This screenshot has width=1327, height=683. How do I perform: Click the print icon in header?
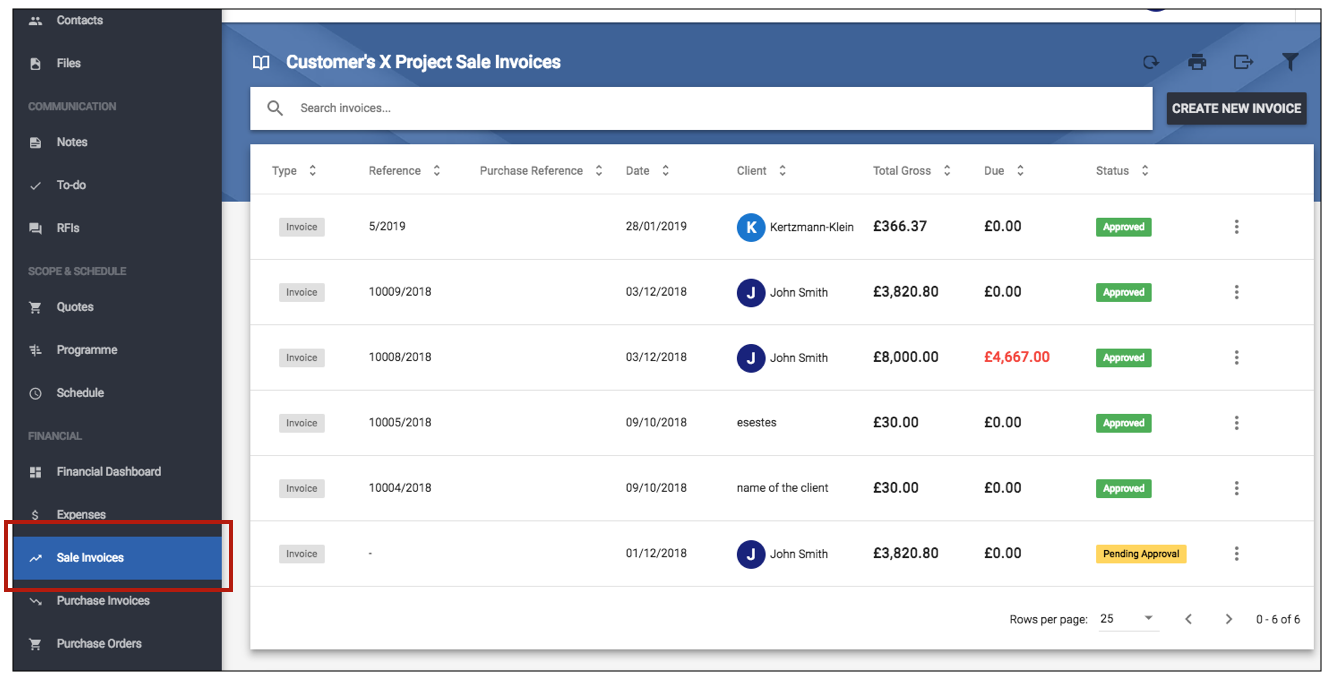[1197, 62]
